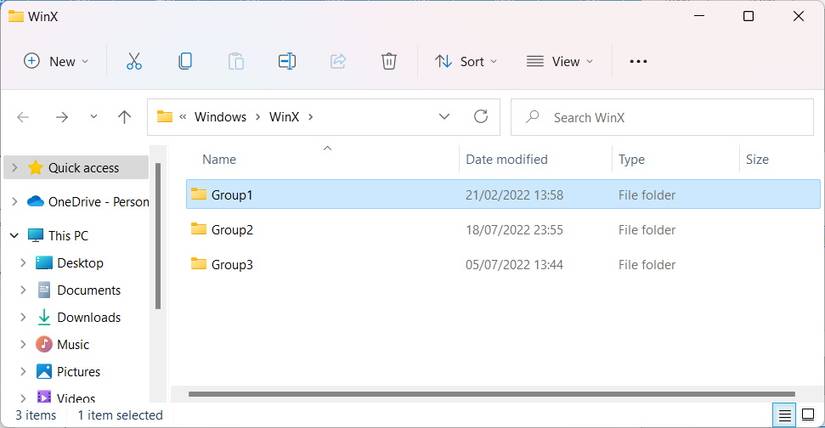Open the Sort options dropdown
This screenshot has height=428, width=825.
466,62
